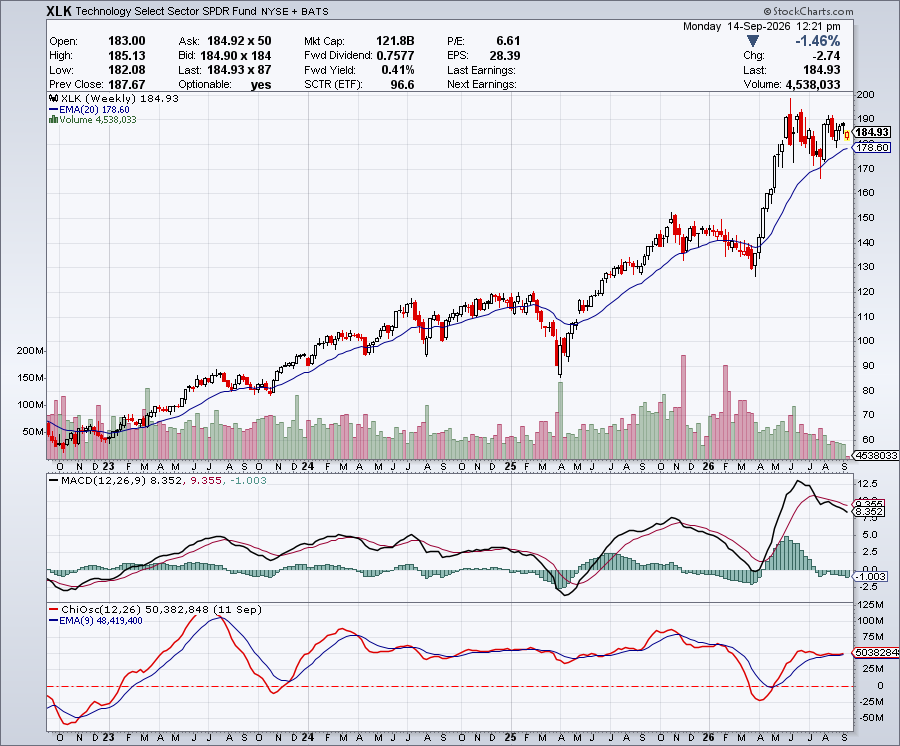Click the StockCharts.com copyright label

(x=808, y=11)
